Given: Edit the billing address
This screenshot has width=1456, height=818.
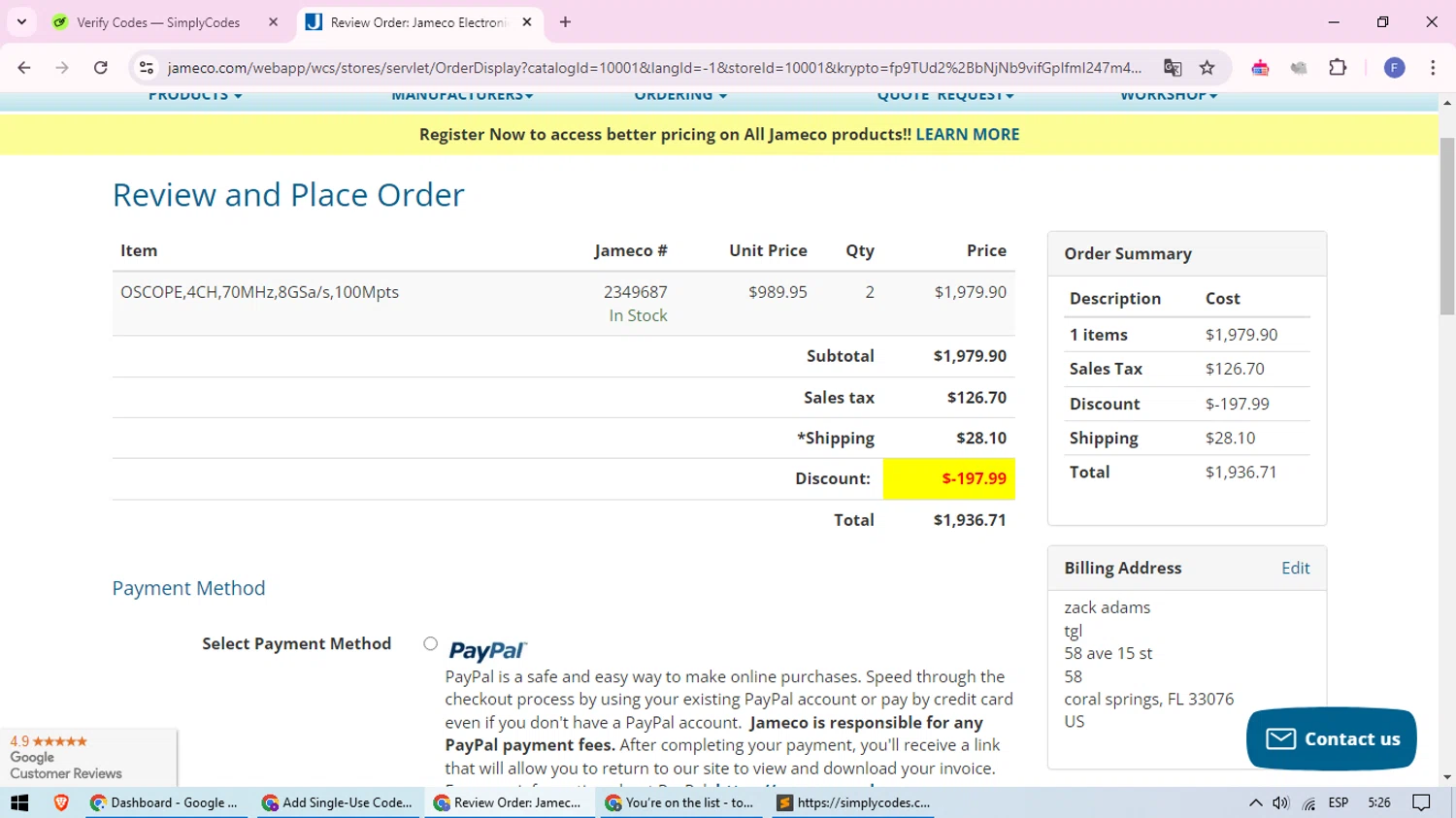Looking at the screenshot, I should 1295,568.
